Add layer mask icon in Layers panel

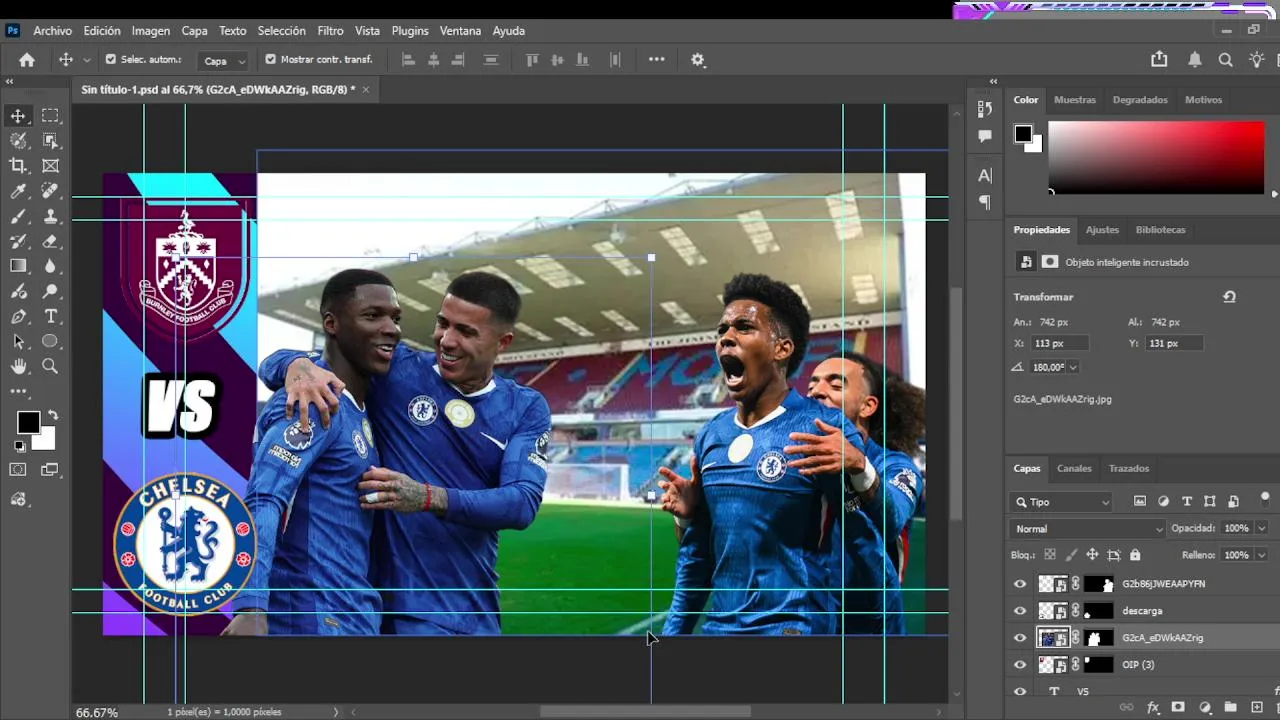click(1178, 707)
